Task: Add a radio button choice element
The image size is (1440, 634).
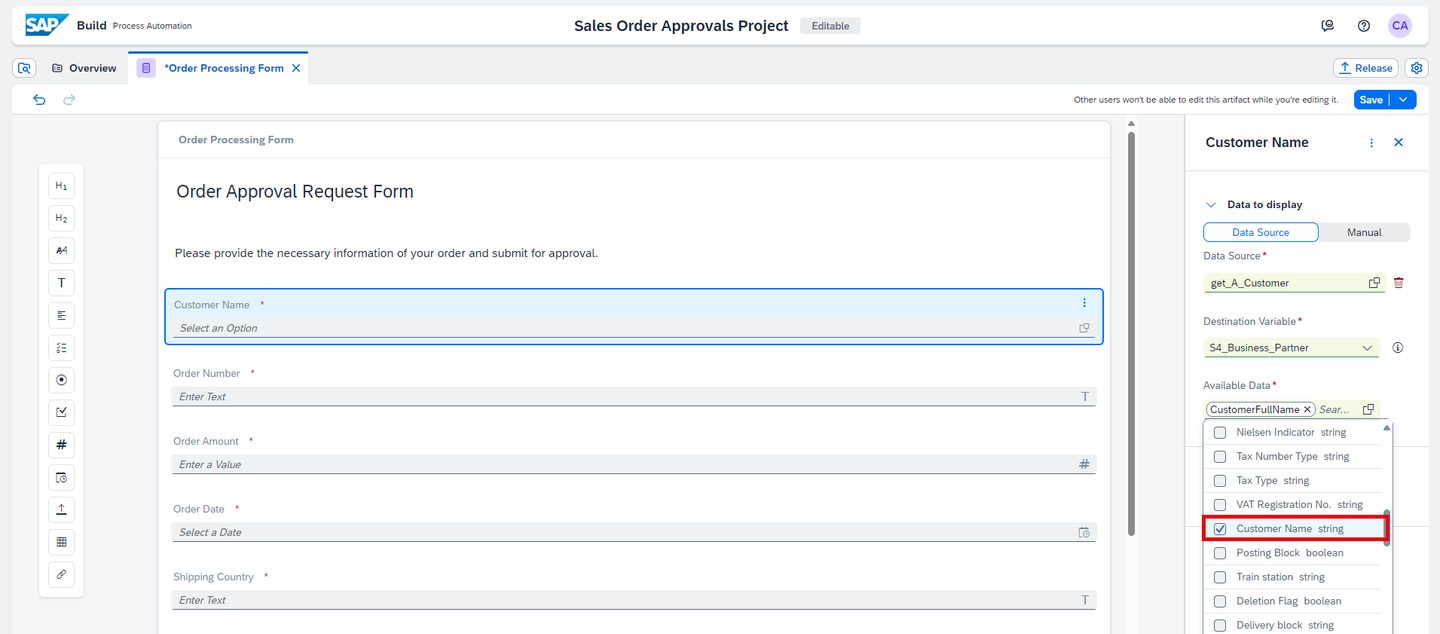Action: 61,380
